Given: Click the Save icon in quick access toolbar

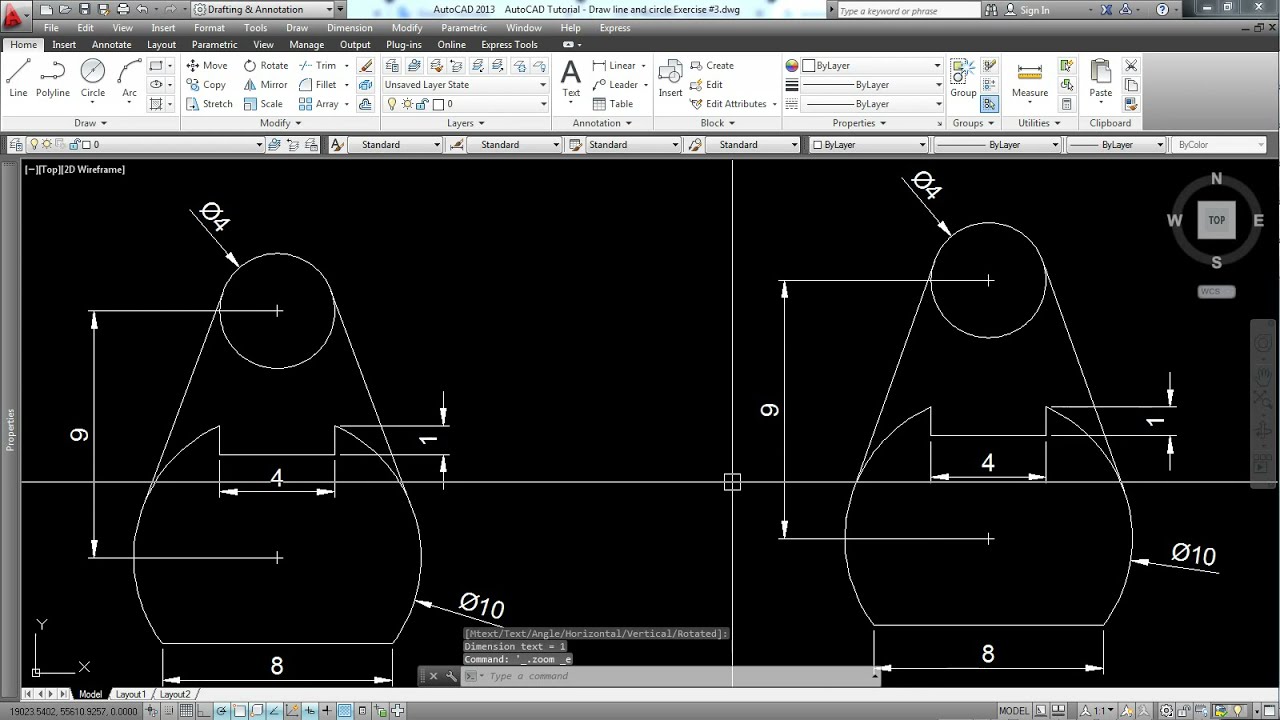Looking at the screenshot, I should pos(83,9).
